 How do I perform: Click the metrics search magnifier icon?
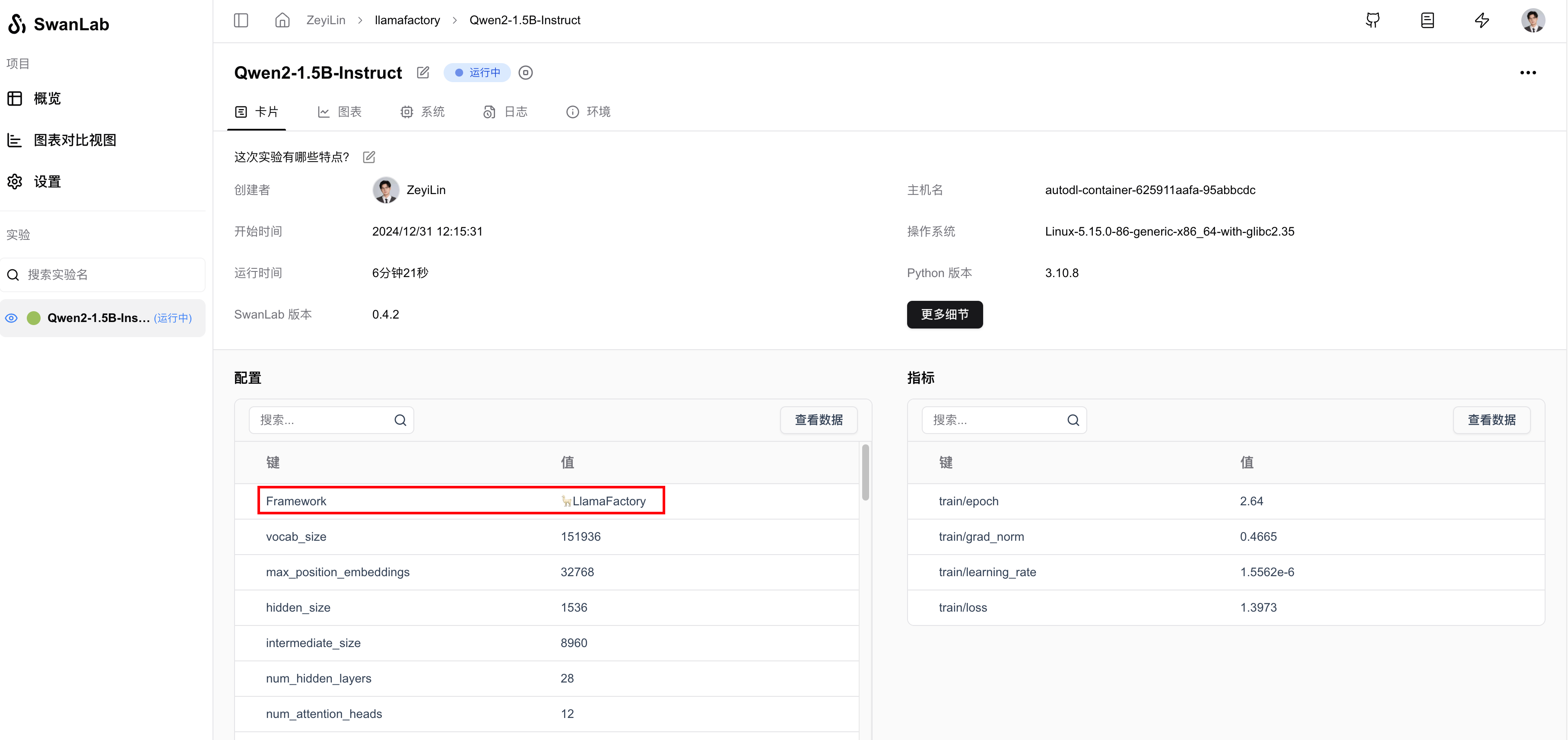point(1073,420)
